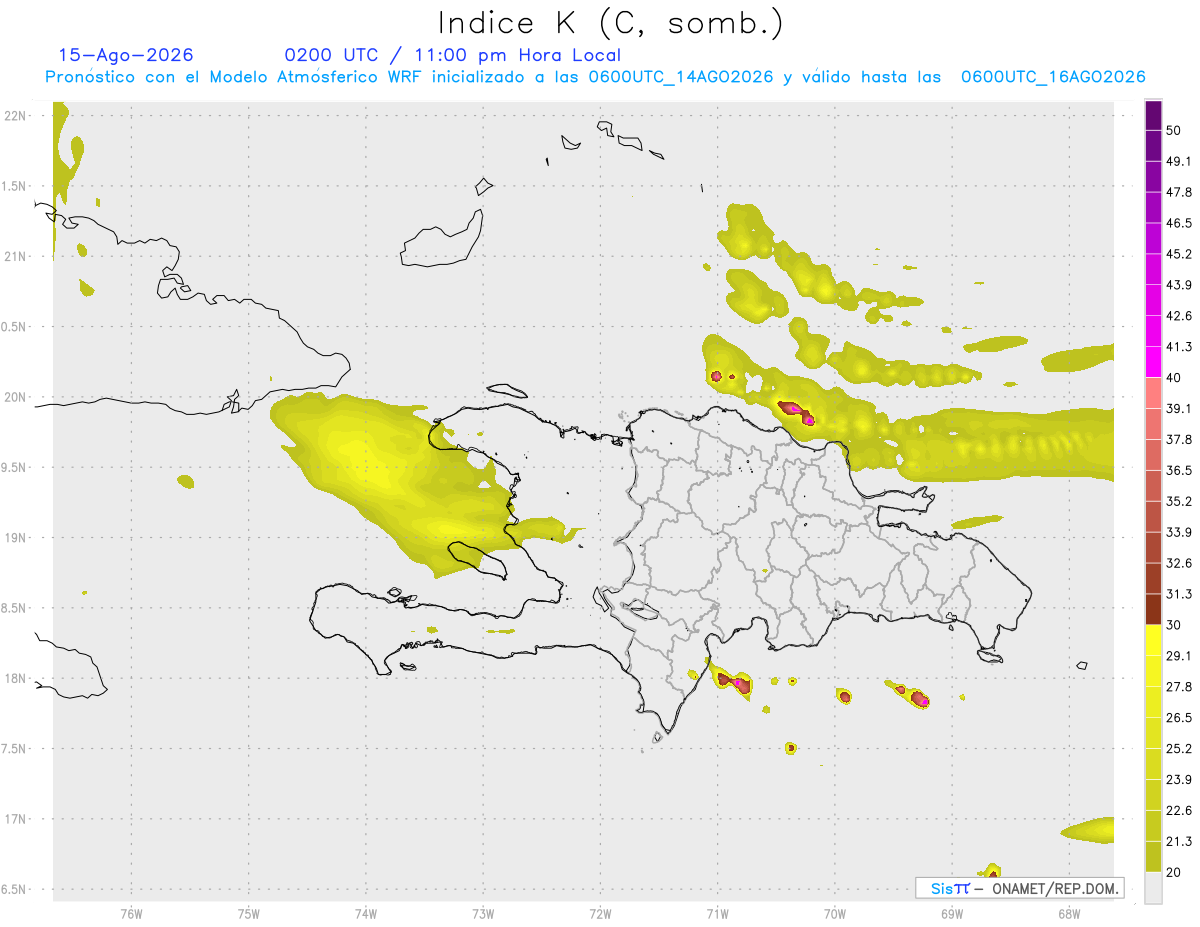Click the color bar value 23.9
1200x927 pixels.
[1179, 780]
